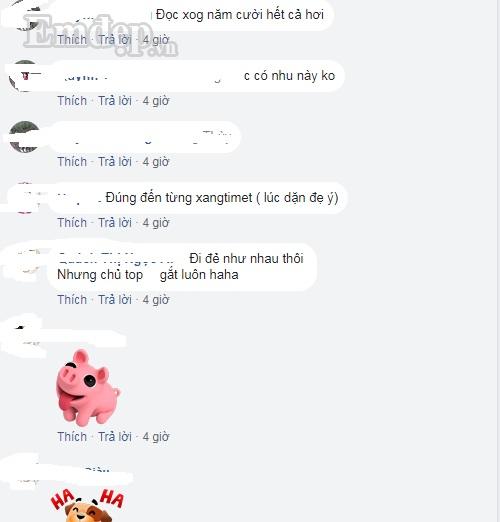Open '4 giờ' timestamp under 'gắt luôn haha'
The image size is (500, 522).
tap(156, 300)
